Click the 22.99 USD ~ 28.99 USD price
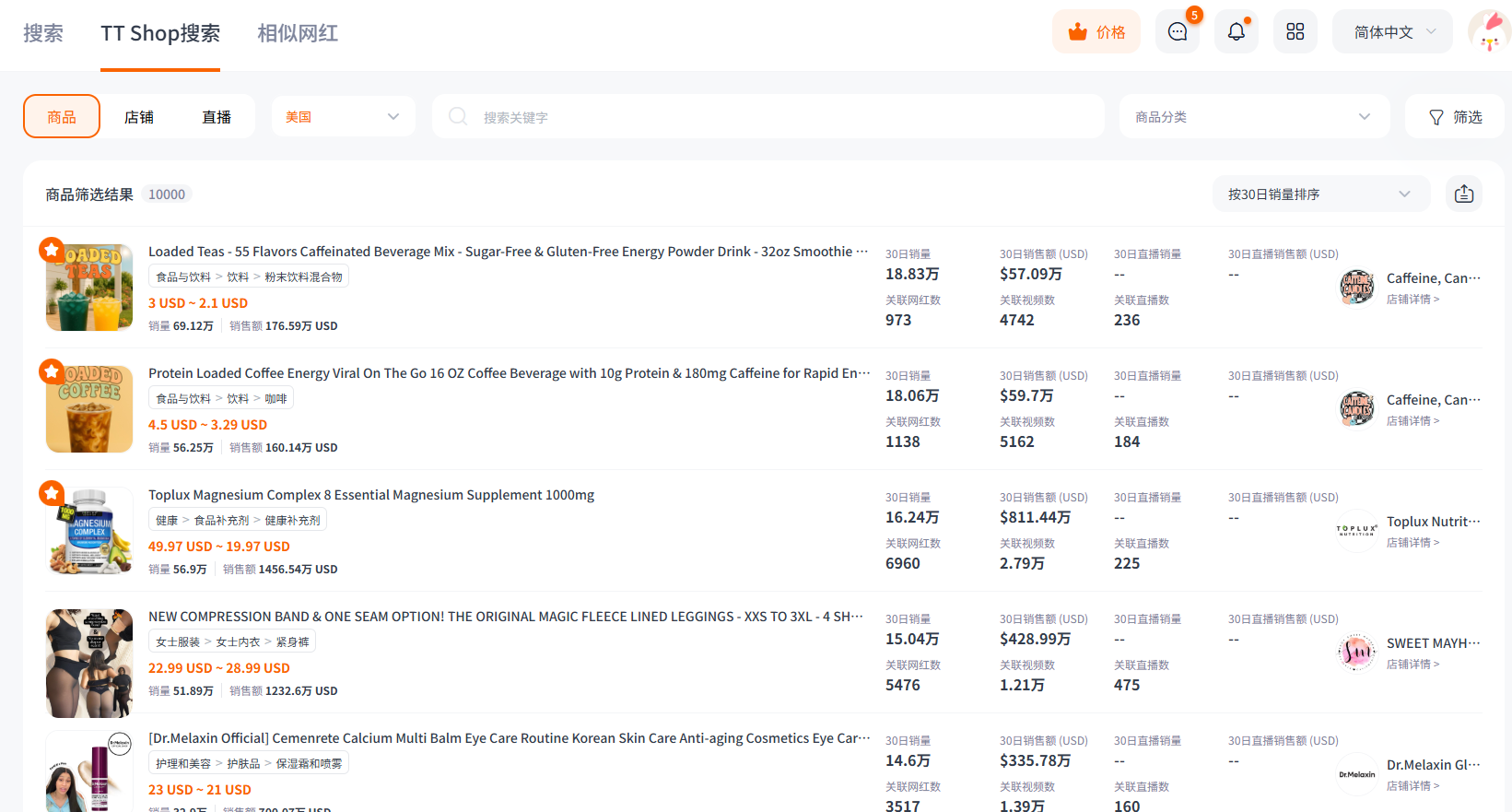Viewport: 1512px width, 812px height. coord(219,668)
